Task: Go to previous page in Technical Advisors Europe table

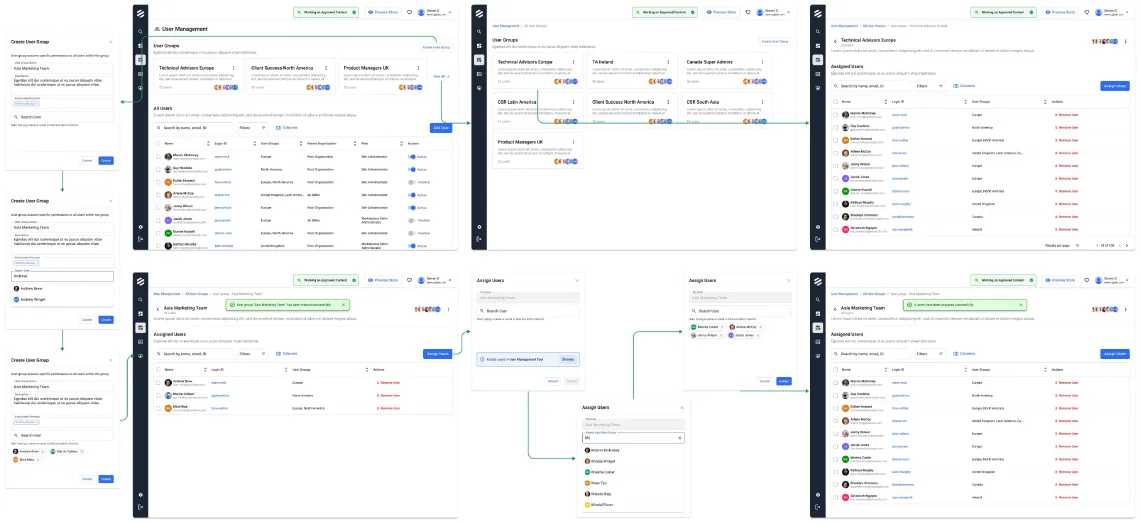Action: coord(1120,245)
